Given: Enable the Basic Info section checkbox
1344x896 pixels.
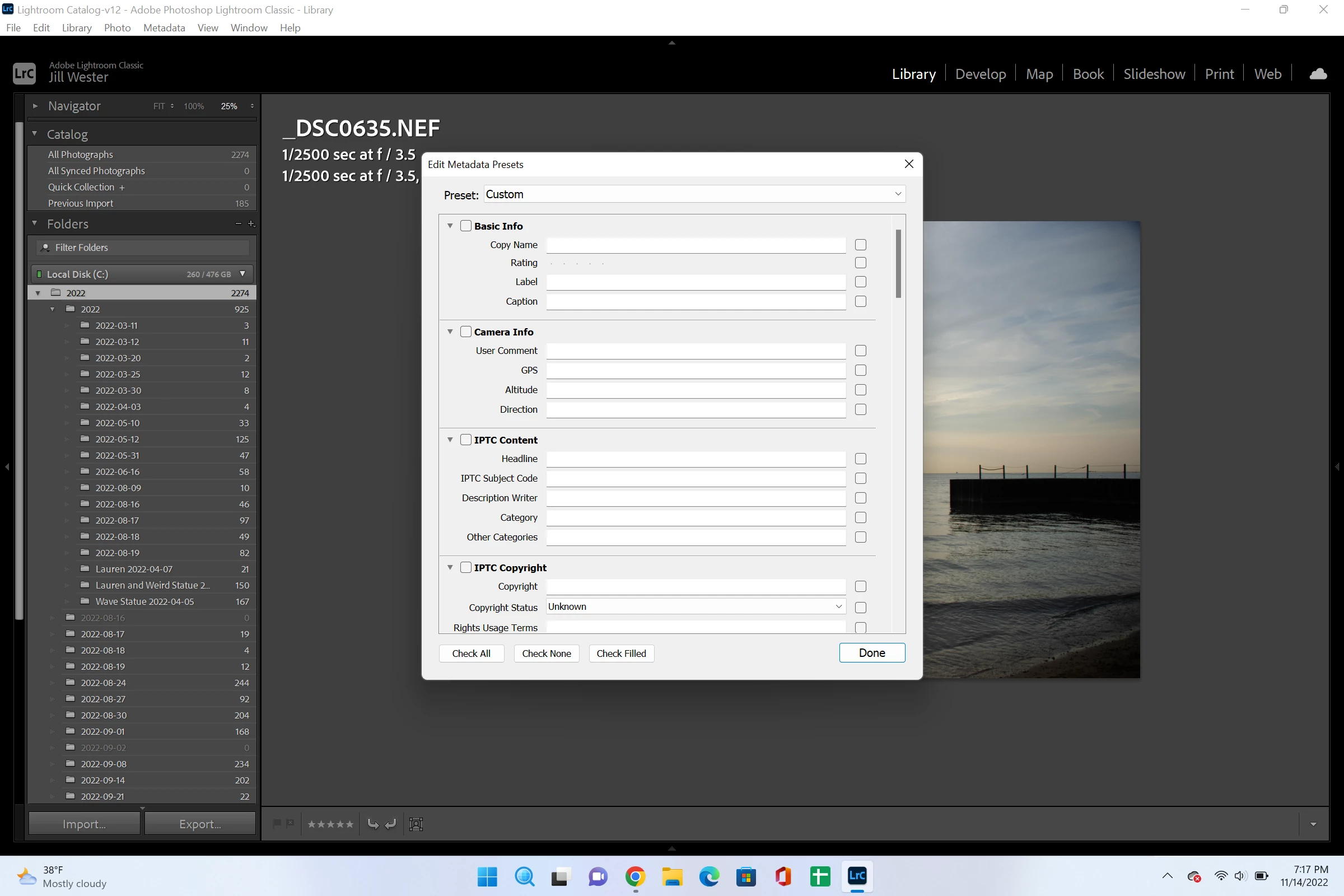Looking at the screenshot, I should (x=466, y=226).
